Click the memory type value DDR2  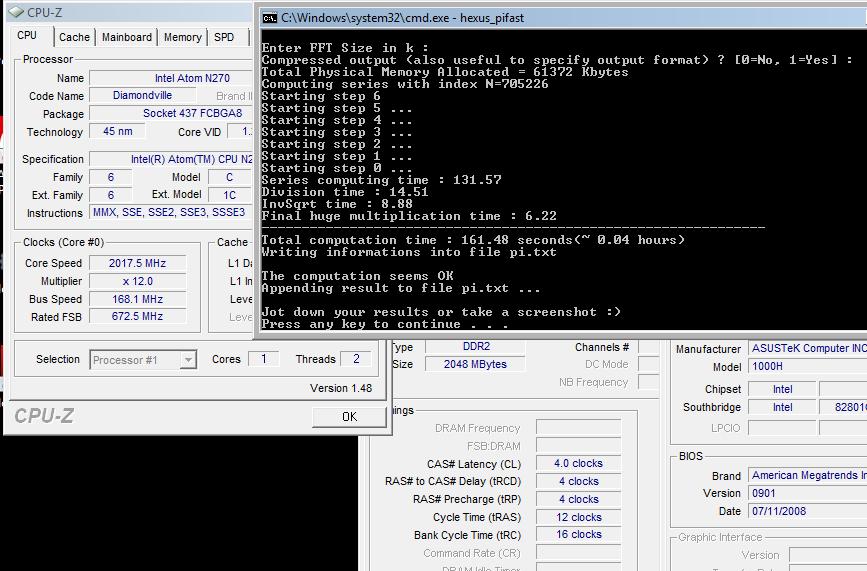476,347
